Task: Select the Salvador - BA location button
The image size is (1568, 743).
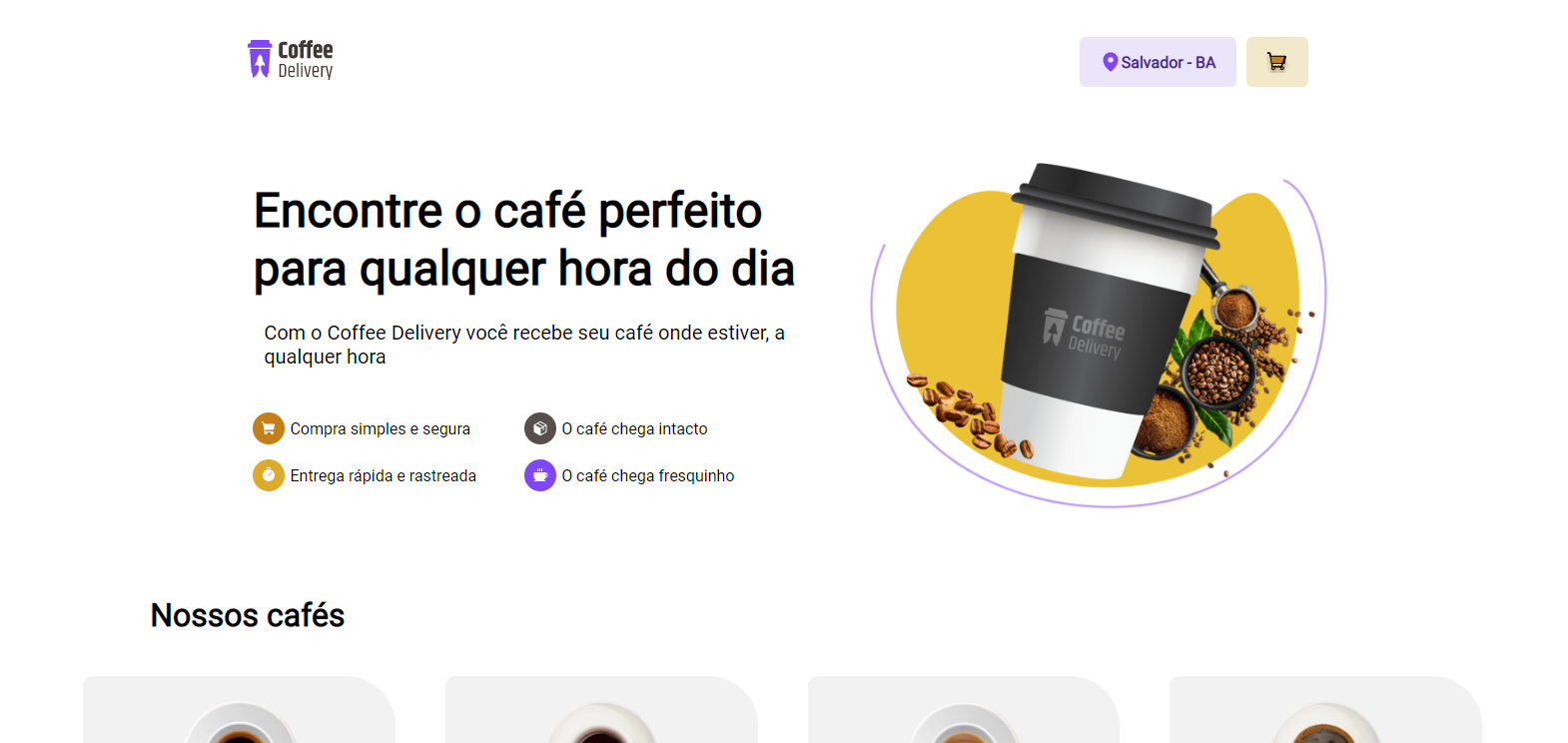Action: 1158,62
